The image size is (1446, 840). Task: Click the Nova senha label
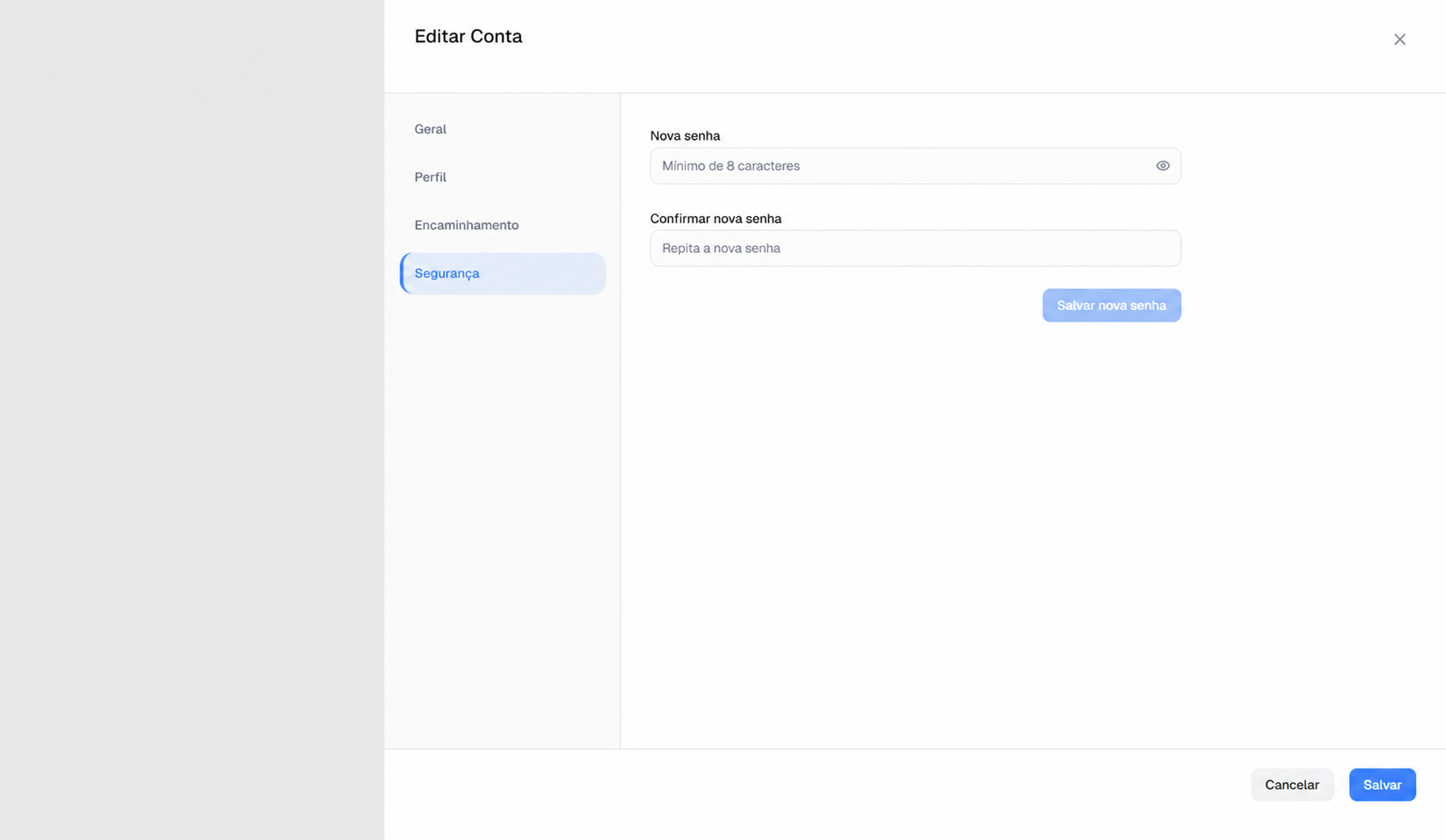tap(685, 136)
